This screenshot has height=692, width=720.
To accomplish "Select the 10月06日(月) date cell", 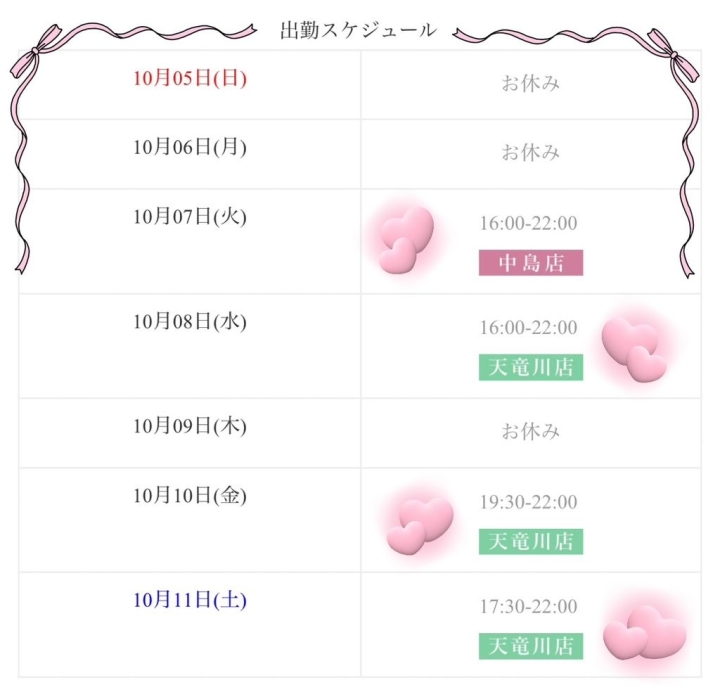I will point(190,147).
